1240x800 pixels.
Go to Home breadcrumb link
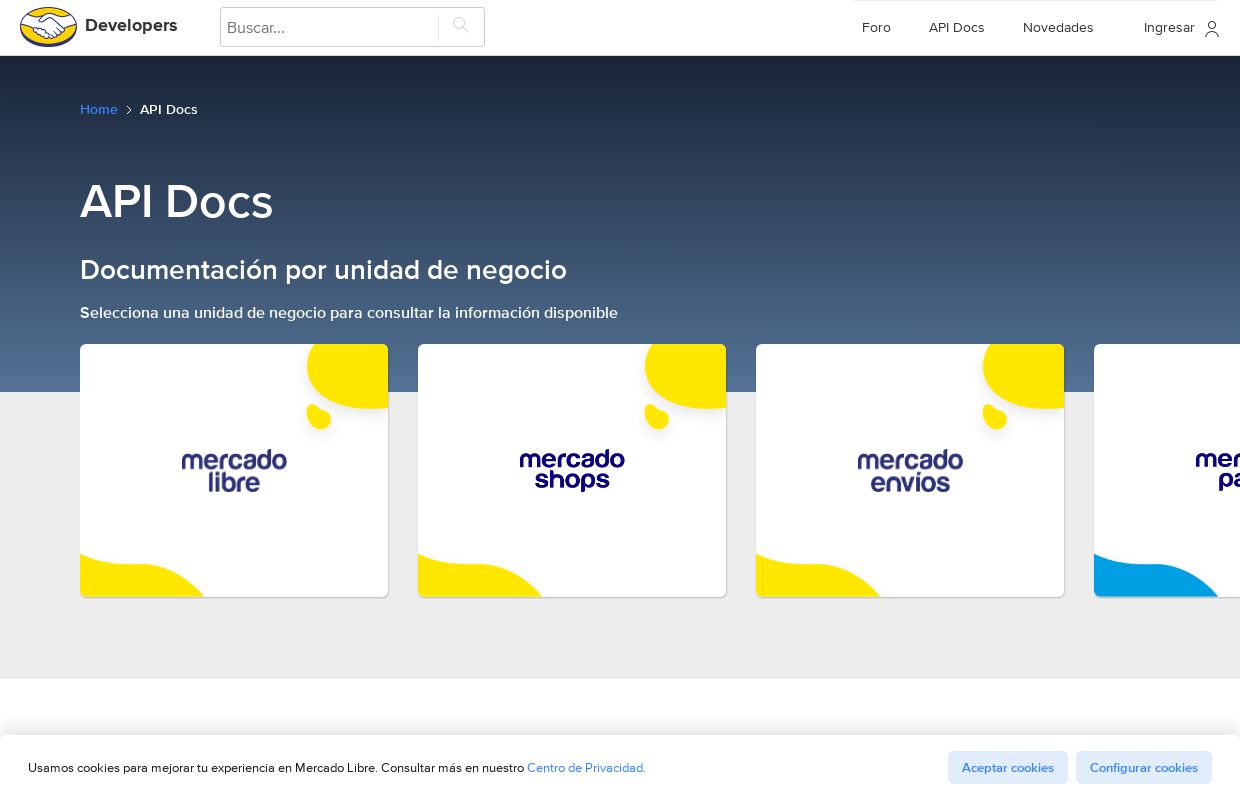pos(99,109)
